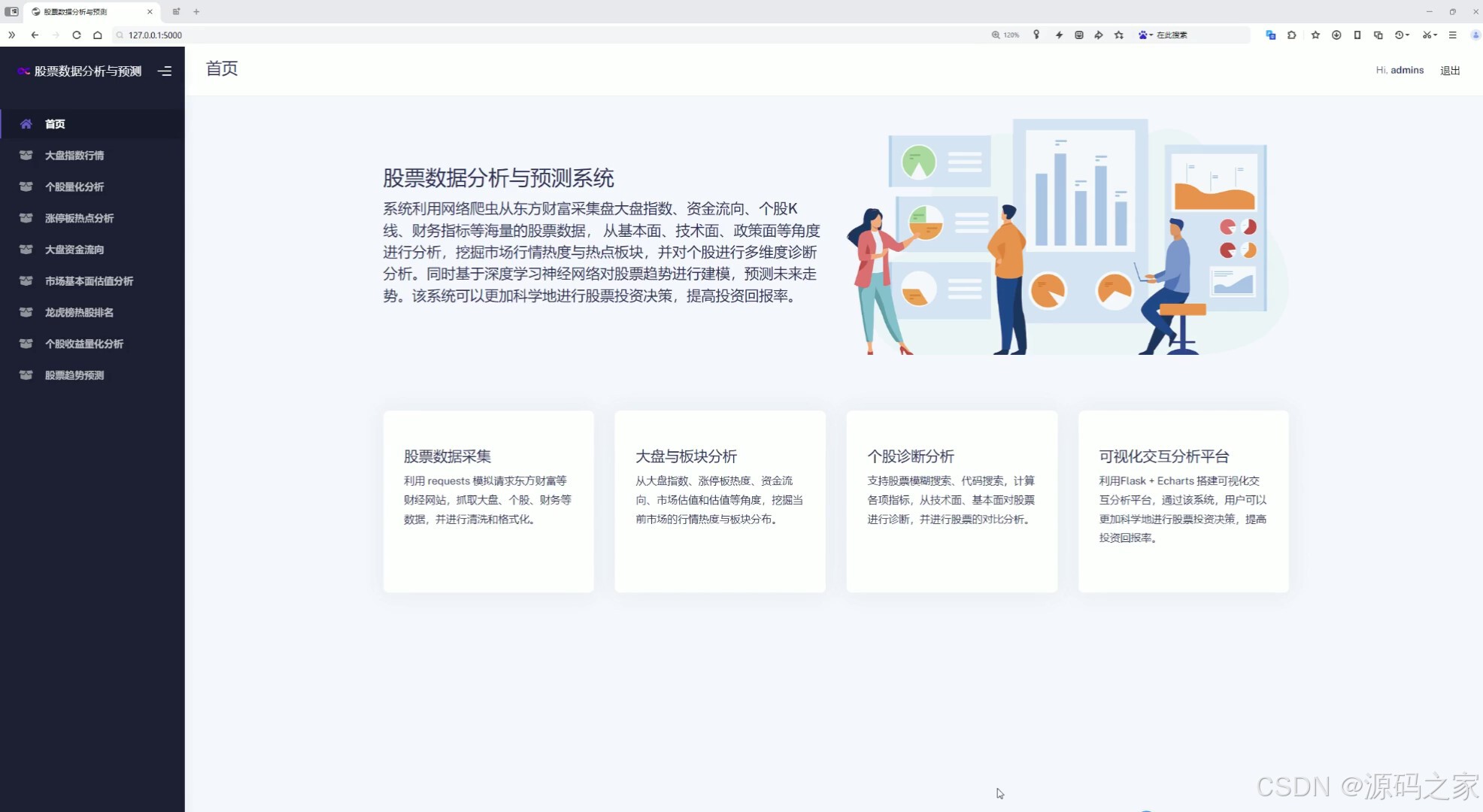Reload the page with the browser refresh icon
Image resolution: width=1483 pixels, height=812 pixels.
point(77,35)
